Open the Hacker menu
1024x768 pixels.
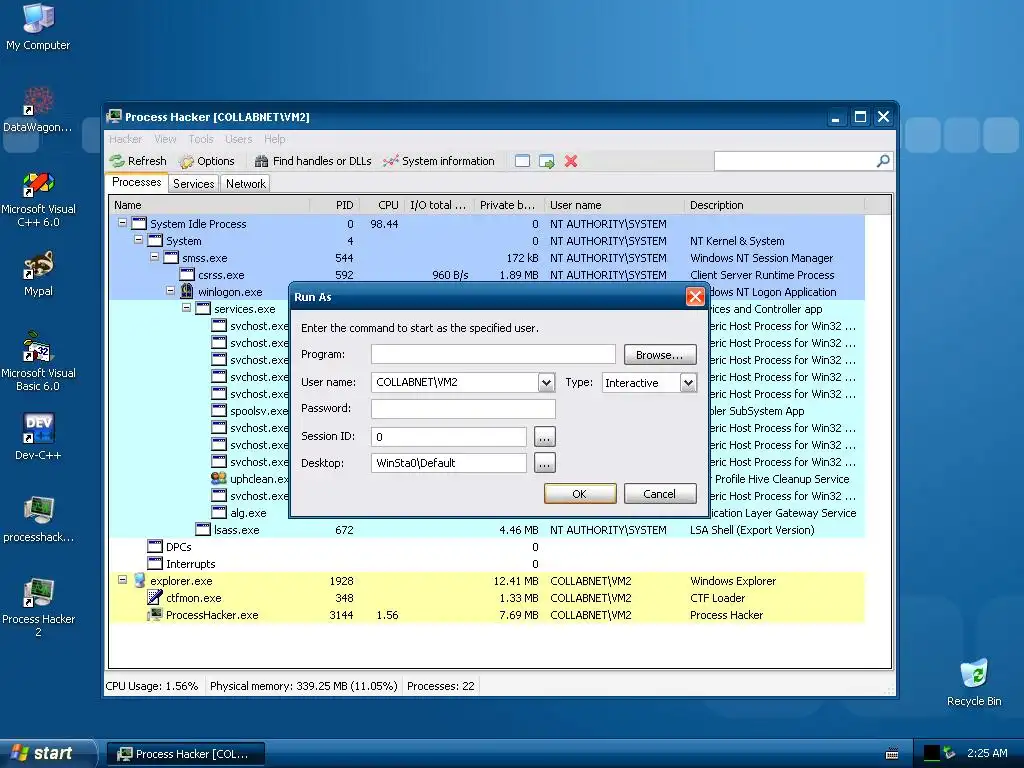point(125,139)
